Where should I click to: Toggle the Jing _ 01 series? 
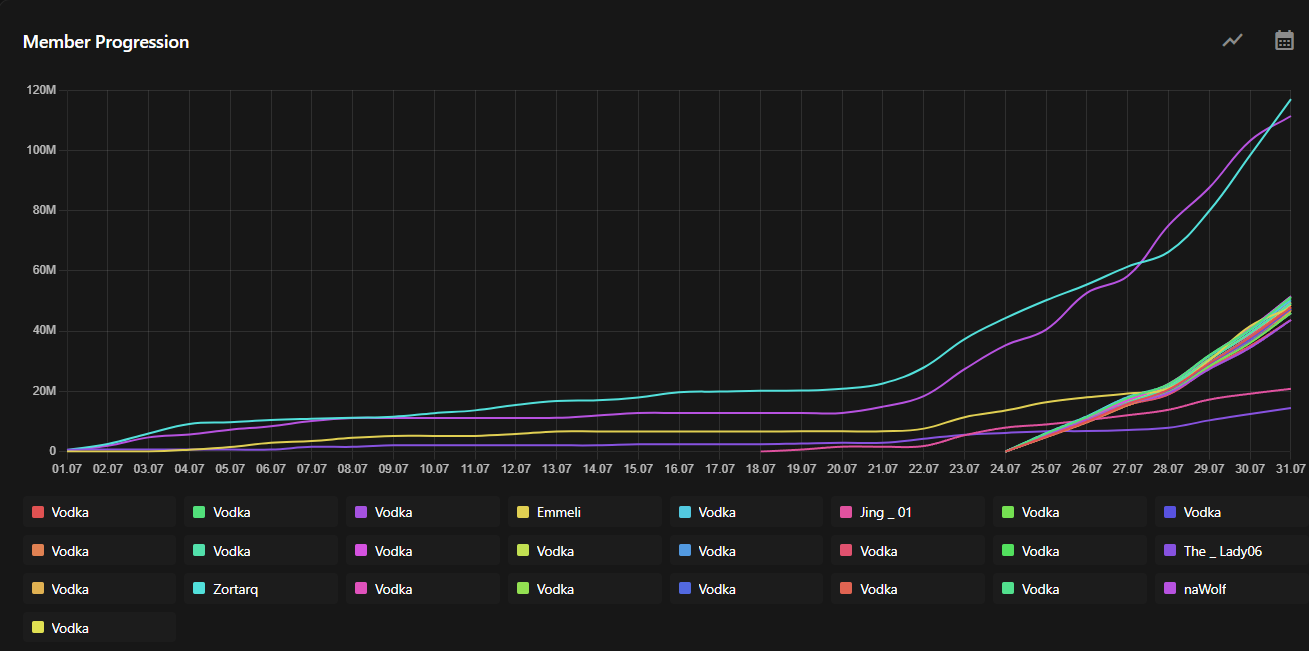908,512
